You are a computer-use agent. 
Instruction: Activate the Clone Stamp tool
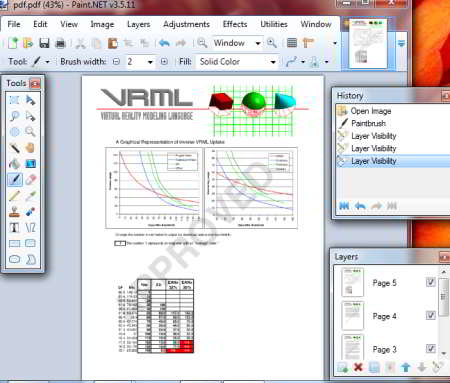point(15,212)
